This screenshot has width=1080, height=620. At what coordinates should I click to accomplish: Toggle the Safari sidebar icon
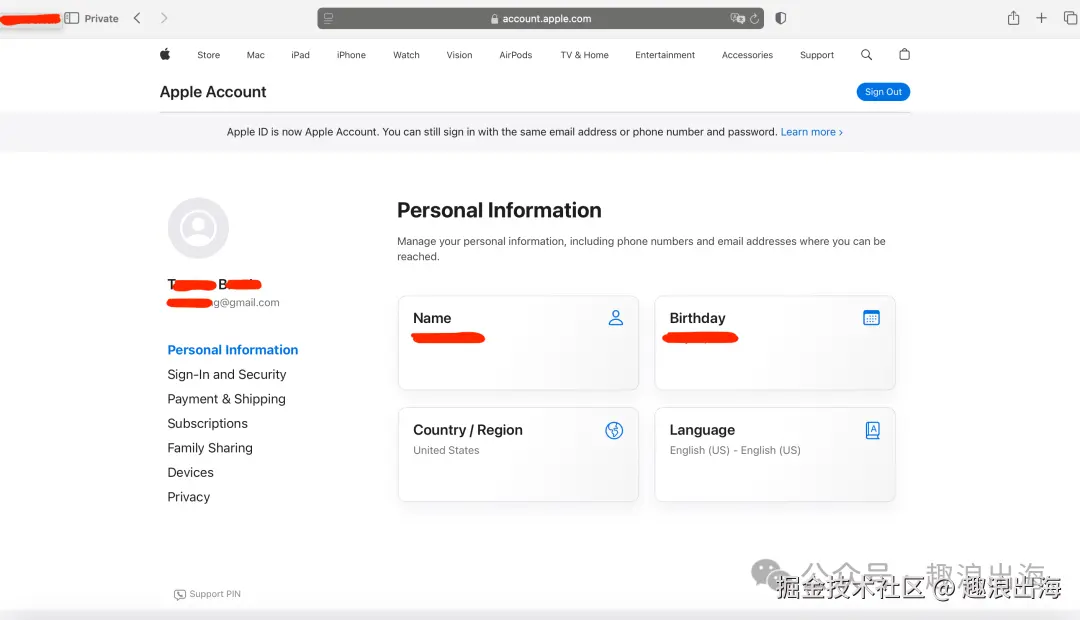coord(72,18)
